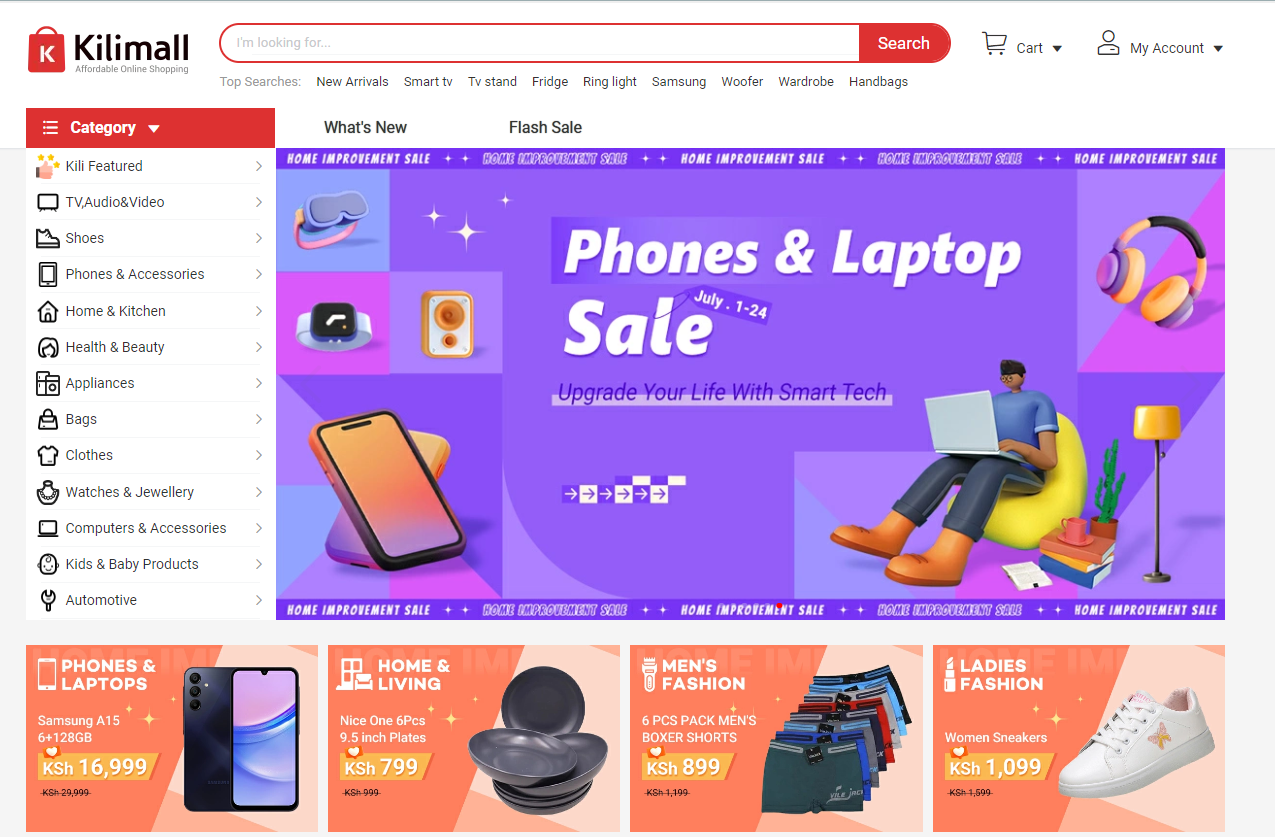Click the My Account person icon
Viewport: 1275px width, 837px height.
[1108, 43]
